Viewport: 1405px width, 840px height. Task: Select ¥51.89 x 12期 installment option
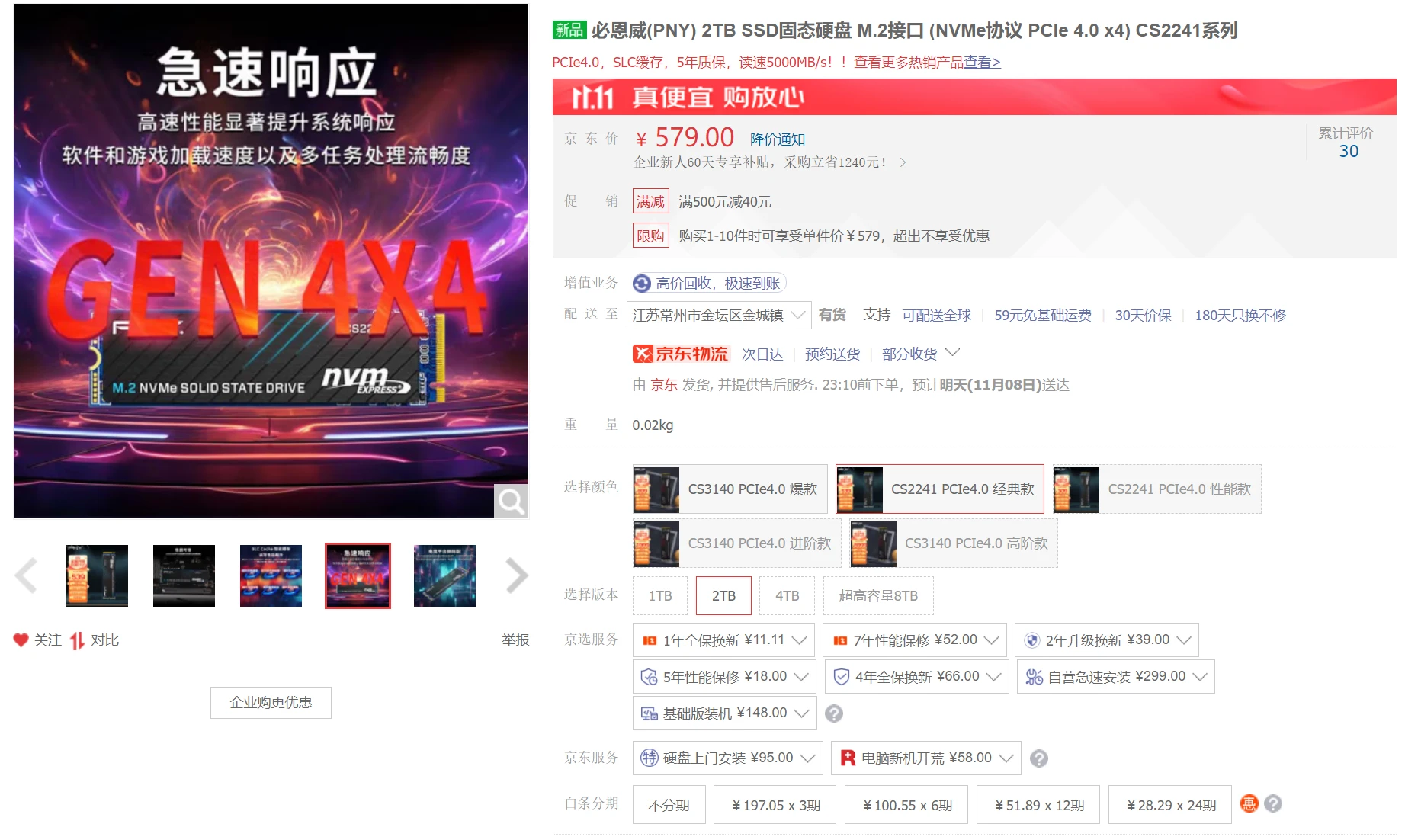[x=1038, y=805]
